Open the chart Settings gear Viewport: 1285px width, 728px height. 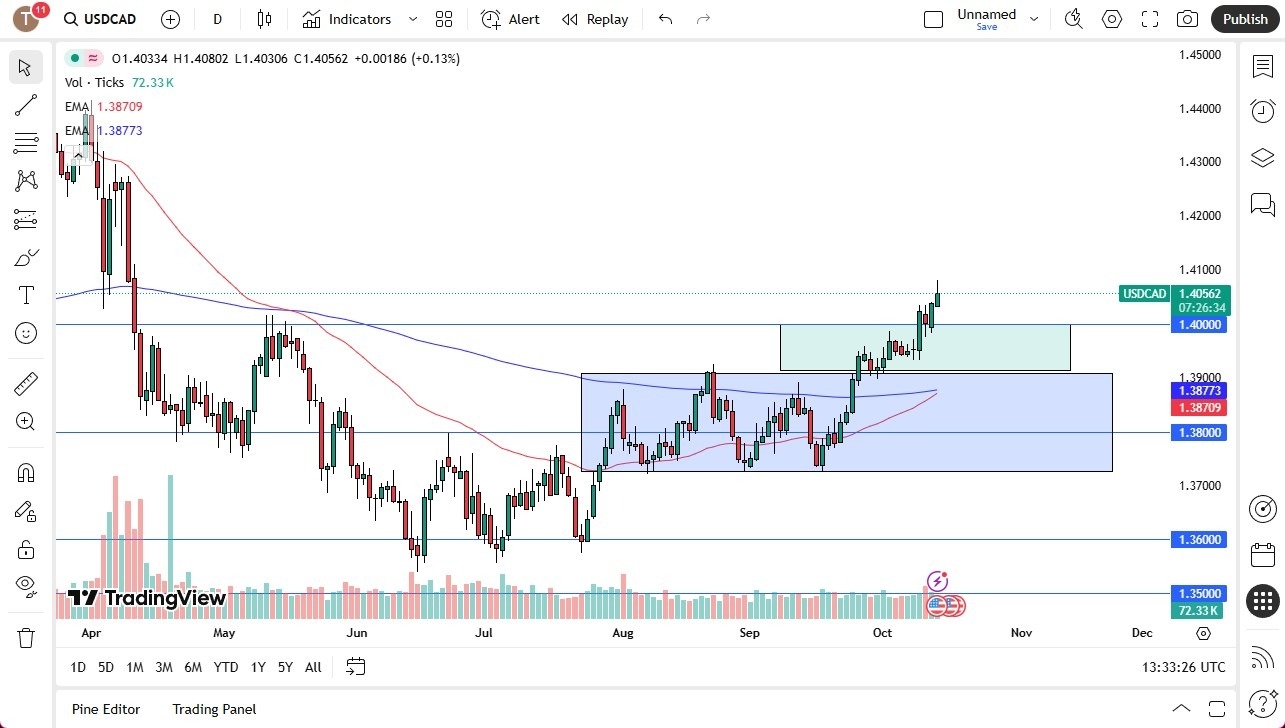(1111, 19)
